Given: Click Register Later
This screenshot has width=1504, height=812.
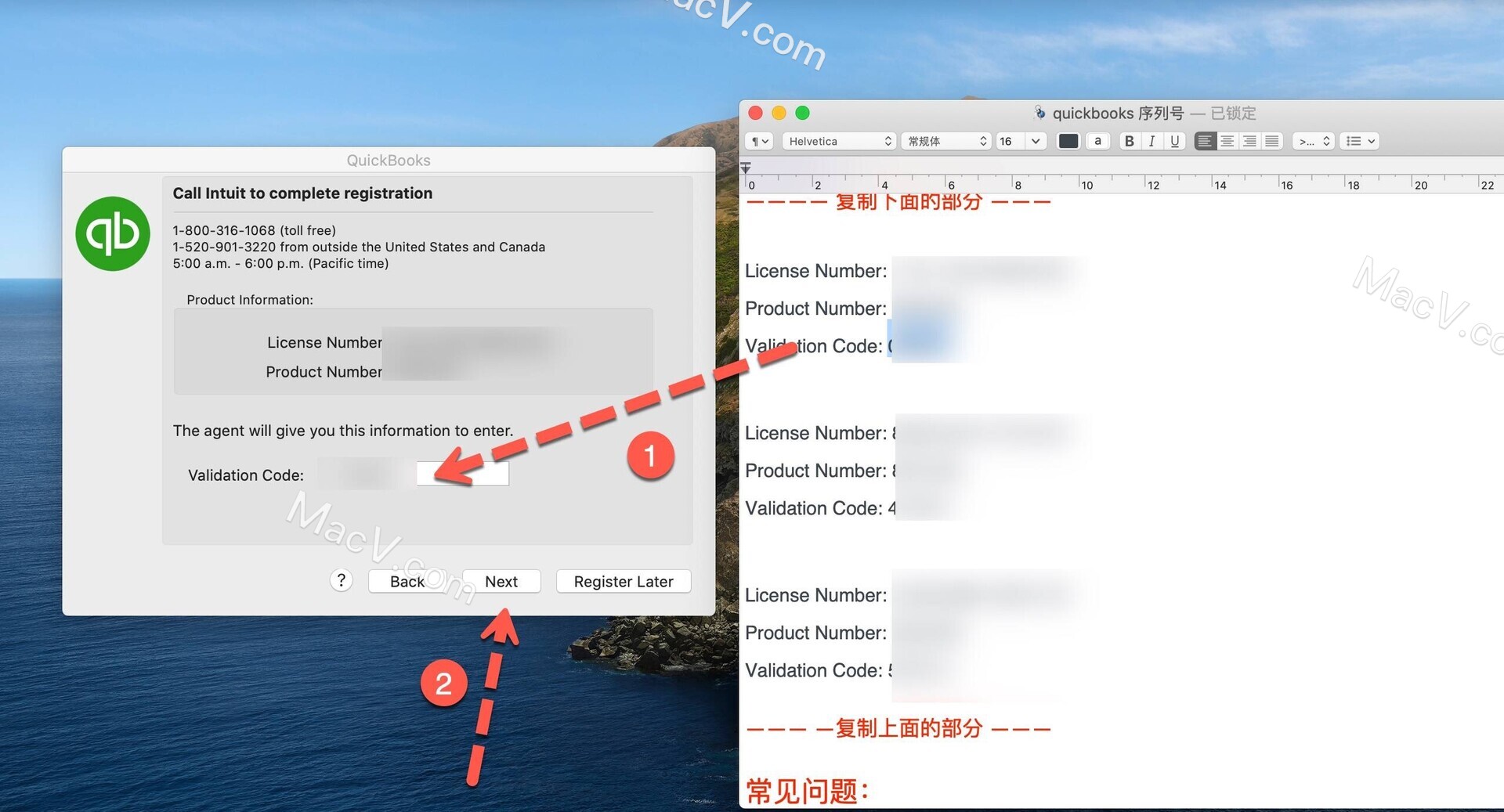Looking at the screenshot, I should [x=624, y=581].
